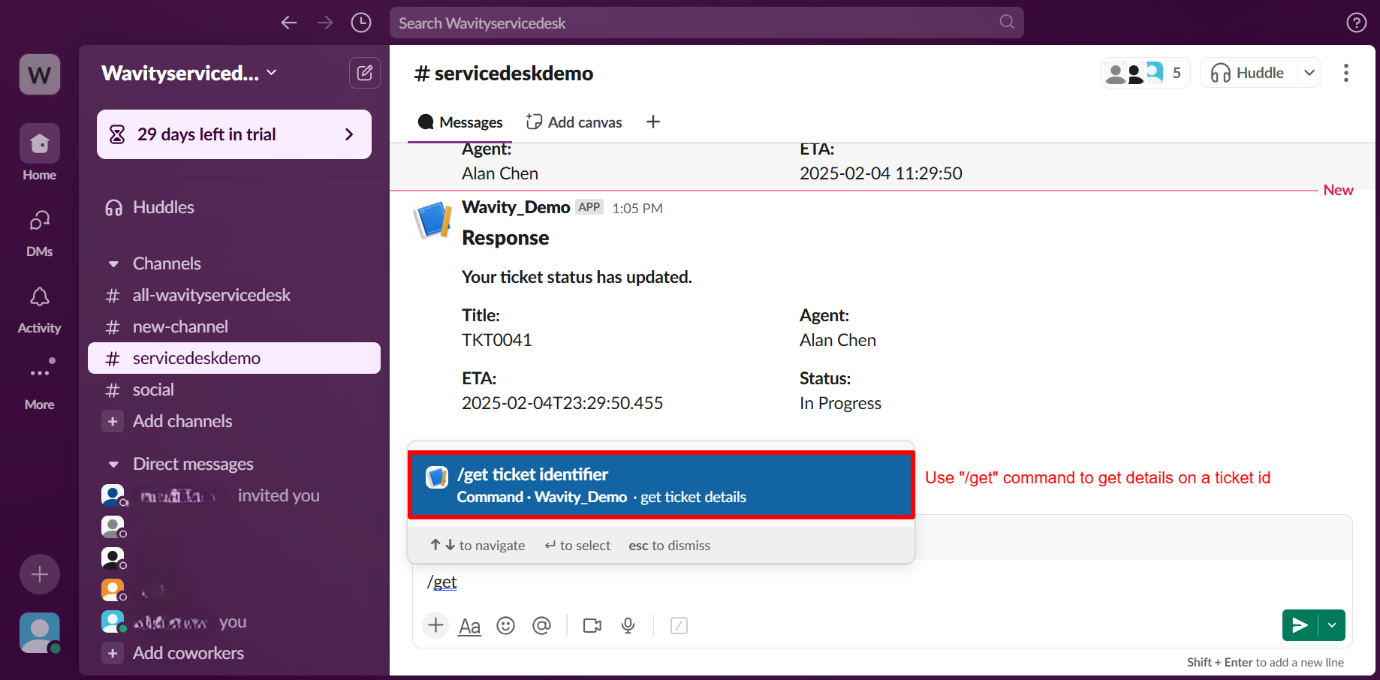Collapse the Channels section
Viewport: 1380px width, 680px height.
coord(113,264)
